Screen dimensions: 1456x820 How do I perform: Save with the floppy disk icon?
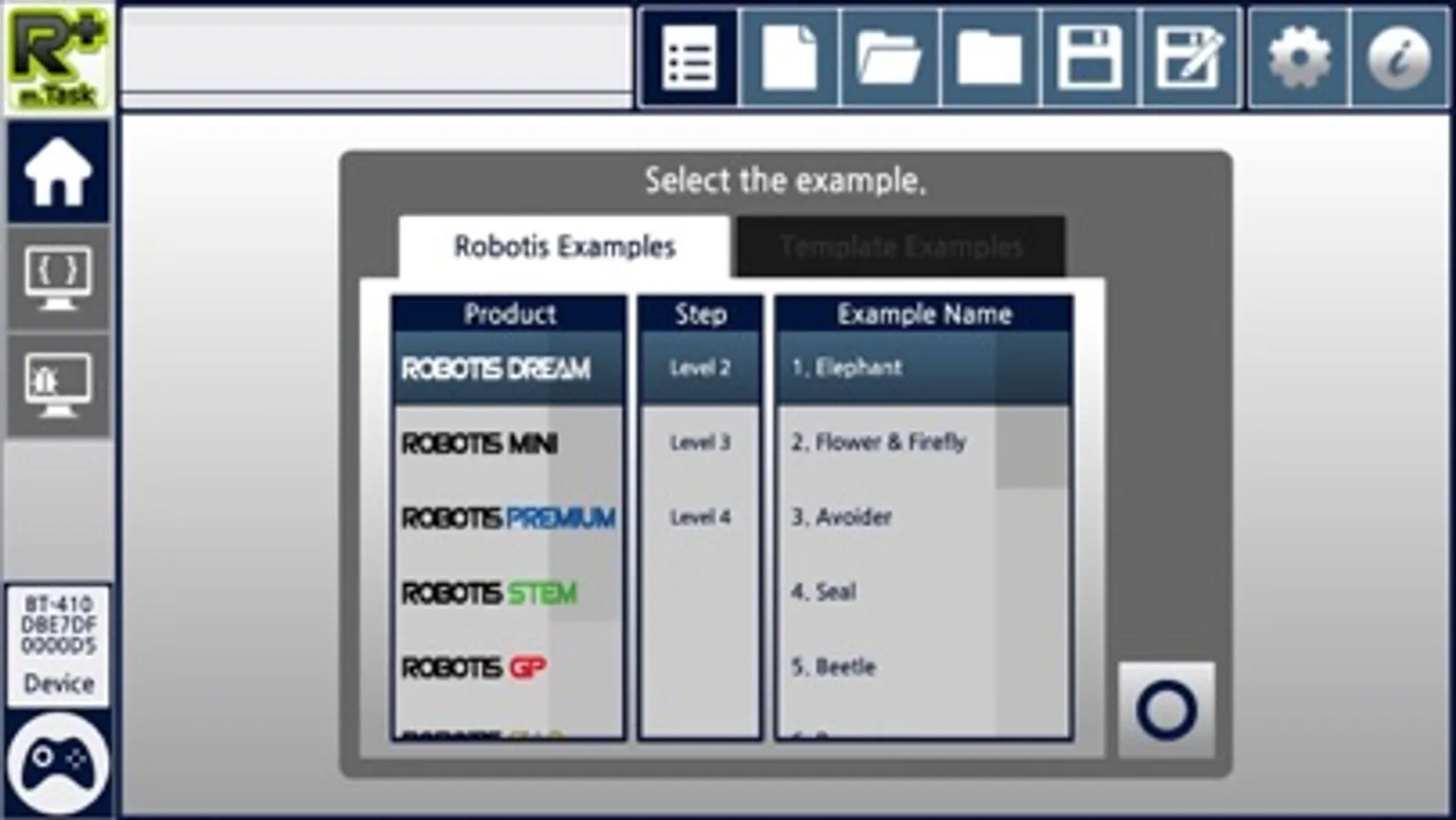point(1088,57)
